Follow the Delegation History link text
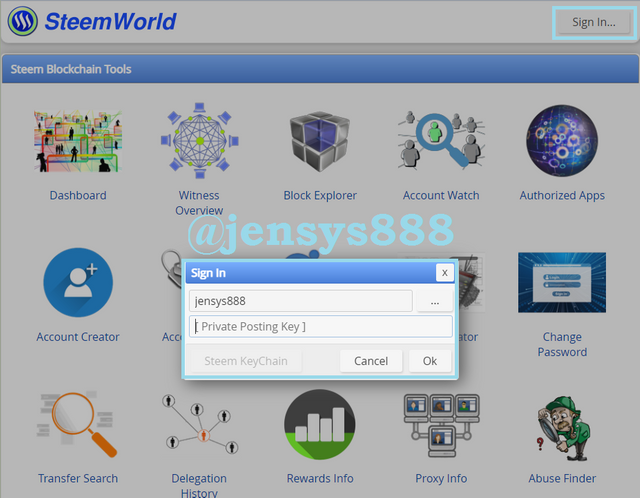Screen dimensions: 640x498 pyautogui.click(x=199, y=485)
